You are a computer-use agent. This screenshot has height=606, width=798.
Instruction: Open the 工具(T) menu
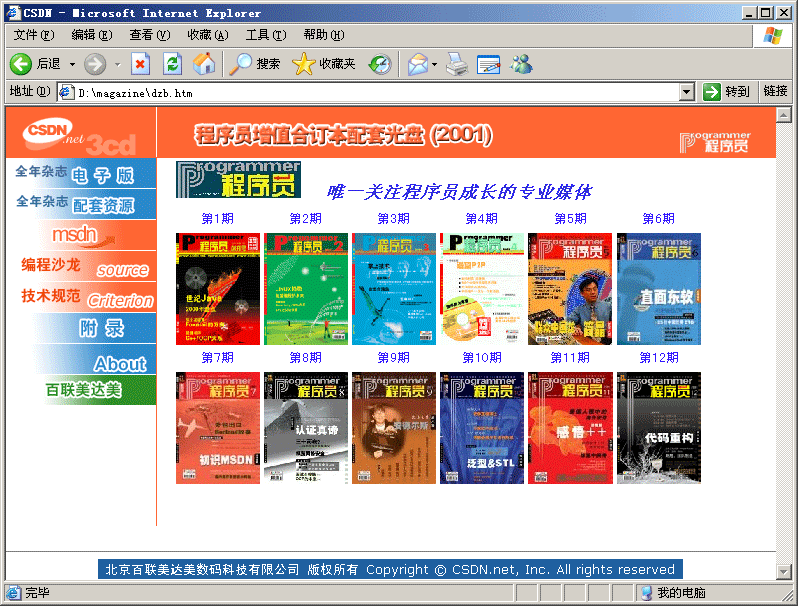[x=266, y=35]
